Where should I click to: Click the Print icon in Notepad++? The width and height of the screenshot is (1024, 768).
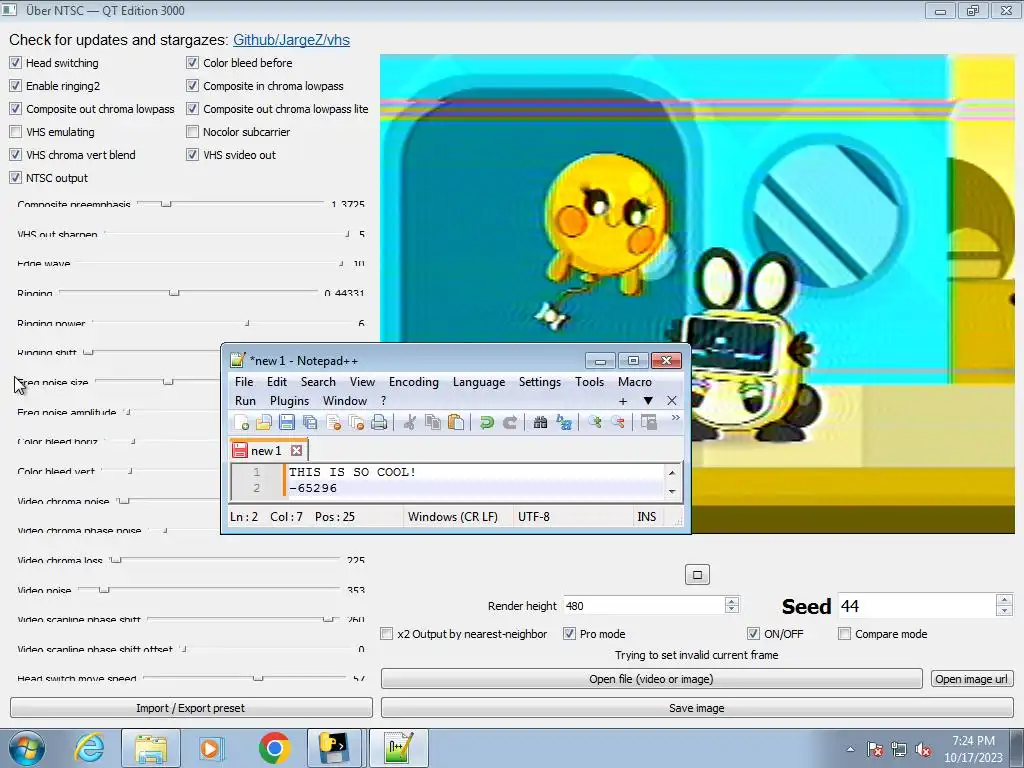click(x=379, y=423)
